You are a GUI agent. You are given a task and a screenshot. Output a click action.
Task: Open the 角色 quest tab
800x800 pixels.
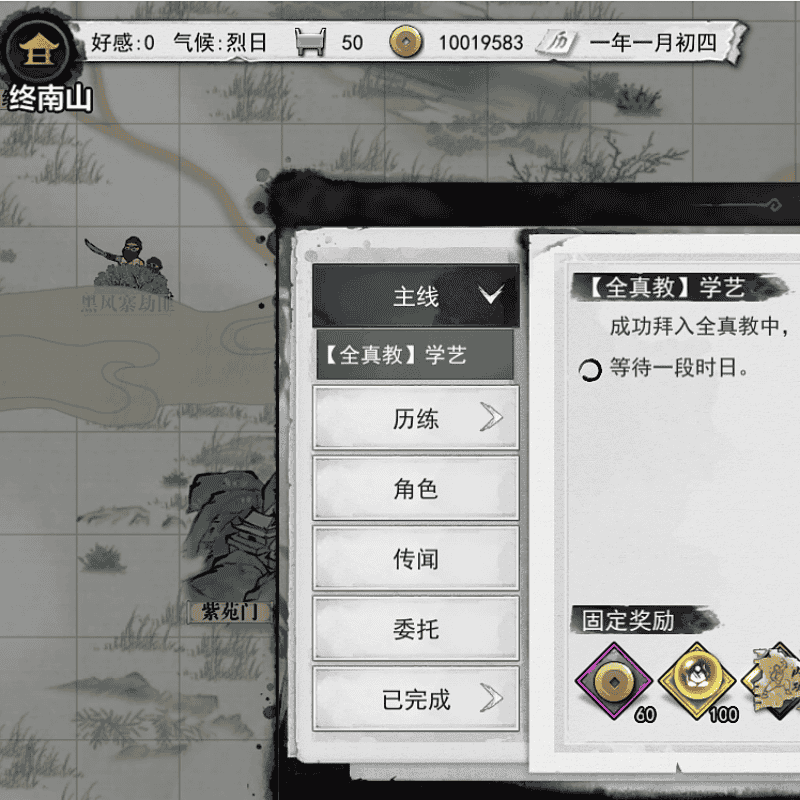pos(416,488)
